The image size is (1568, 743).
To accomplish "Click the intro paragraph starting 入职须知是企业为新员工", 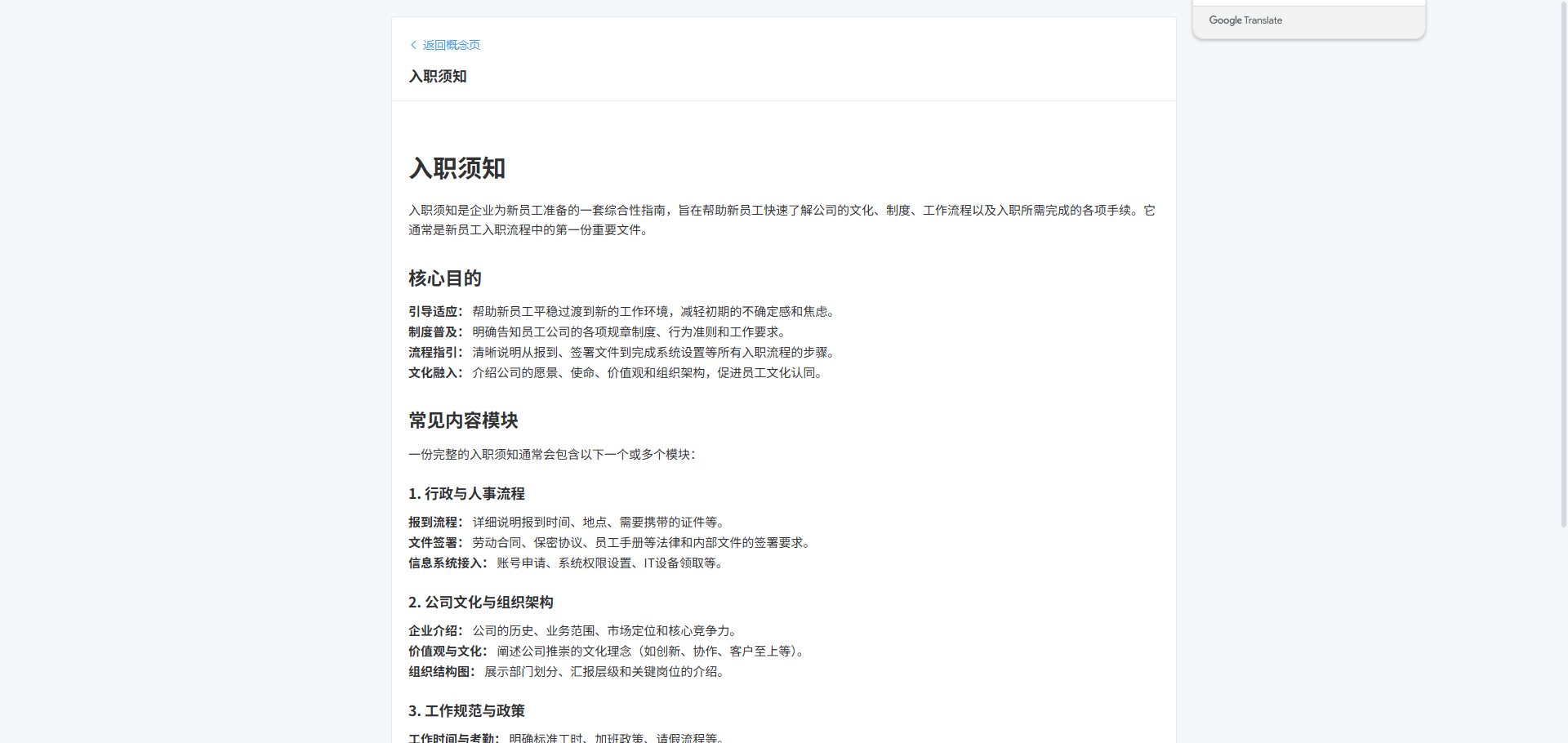I will click(x=782, y=220).
